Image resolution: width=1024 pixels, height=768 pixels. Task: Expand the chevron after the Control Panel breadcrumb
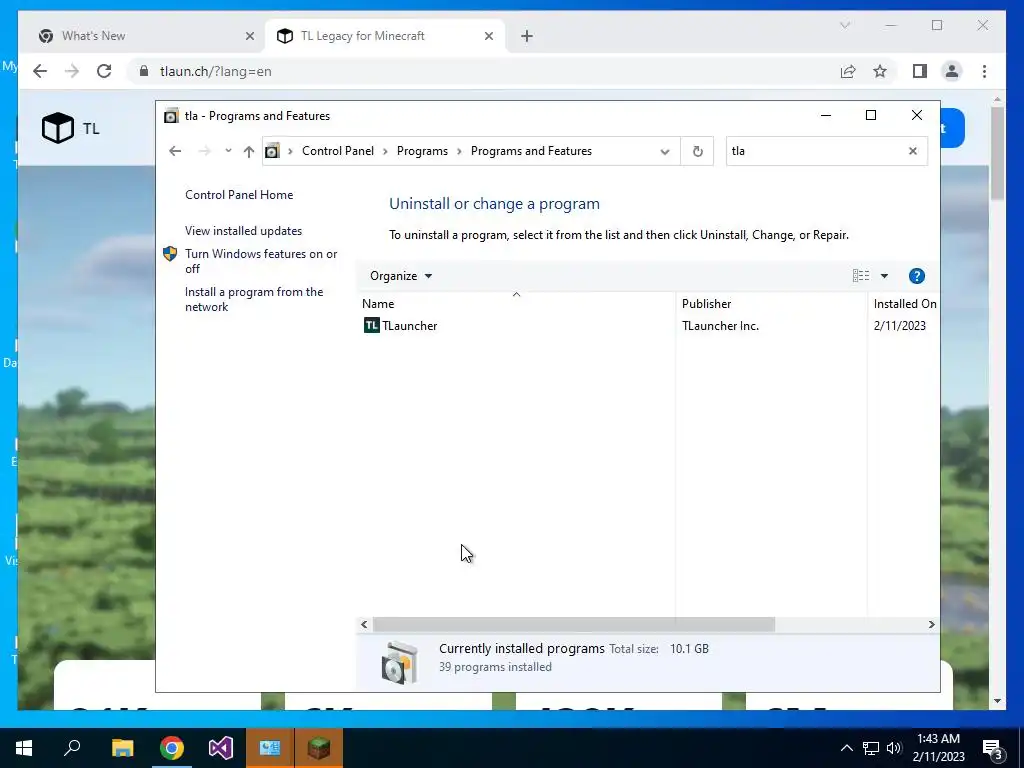coord(385,152)
